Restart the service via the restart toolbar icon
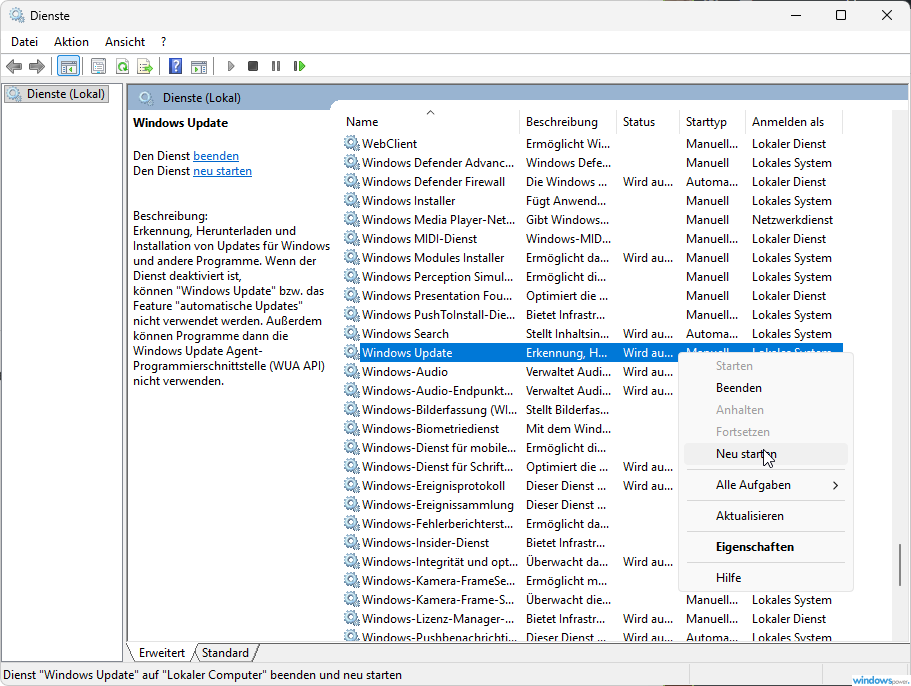The image size is (911, 686). [299, 66]
